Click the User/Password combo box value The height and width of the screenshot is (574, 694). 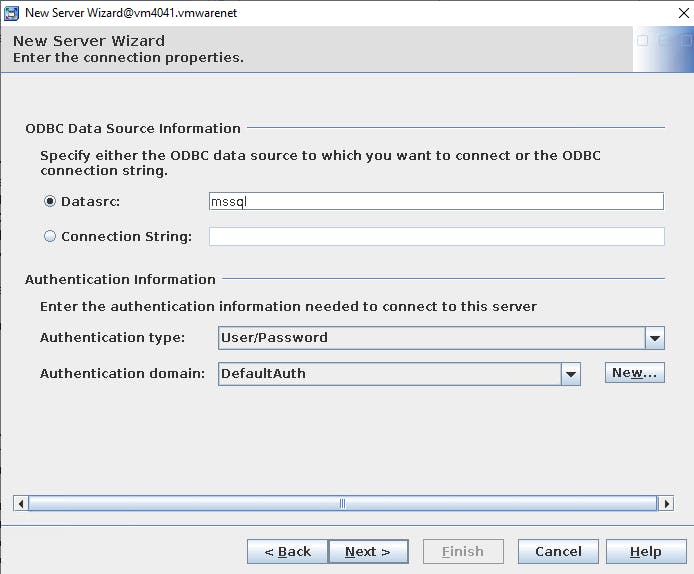pyautogui.click(x=431, y=338)
